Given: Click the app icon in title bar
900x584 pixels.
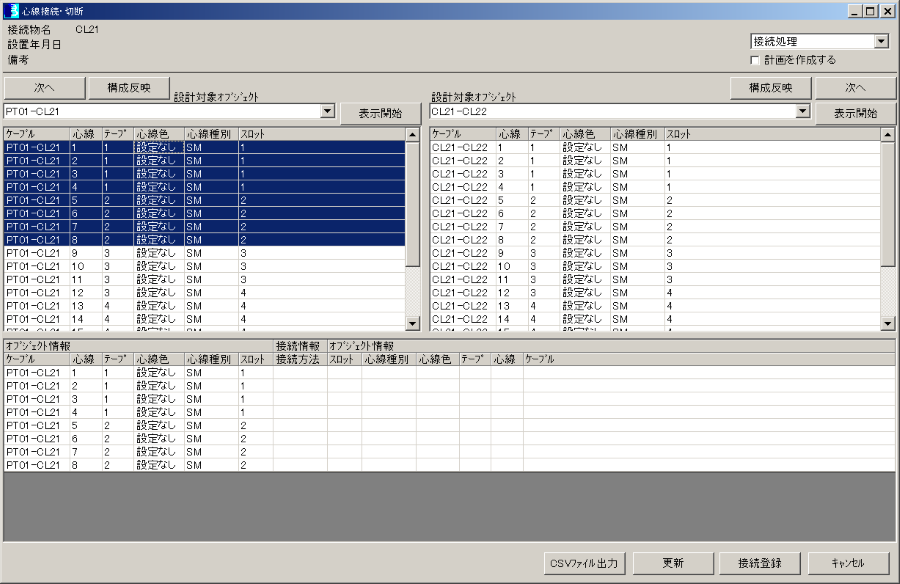Looking at the screenshot, I should pyautogui.click(x=11, y=10).
